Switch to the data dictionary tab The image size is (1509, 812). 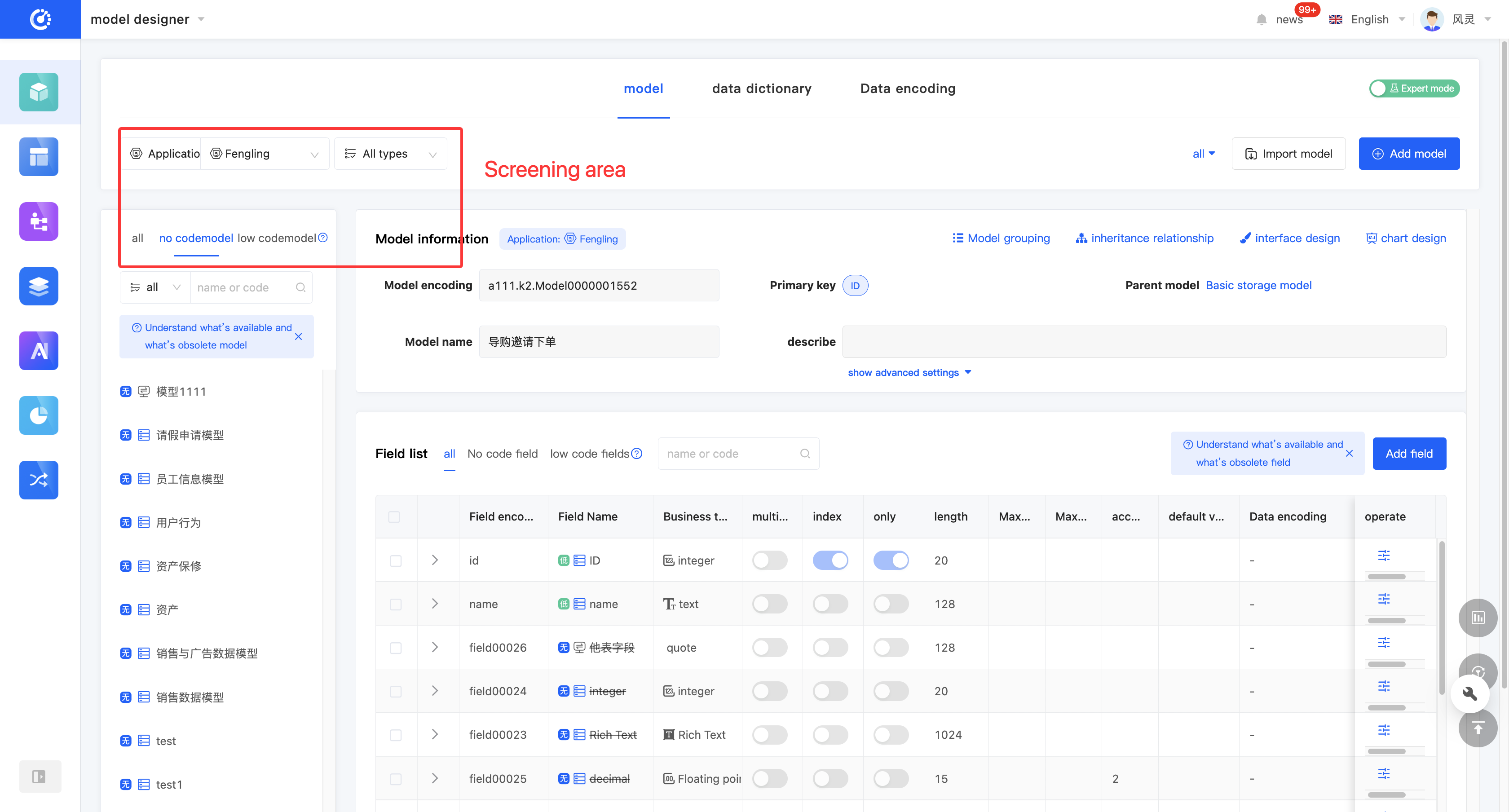[761, 88]
